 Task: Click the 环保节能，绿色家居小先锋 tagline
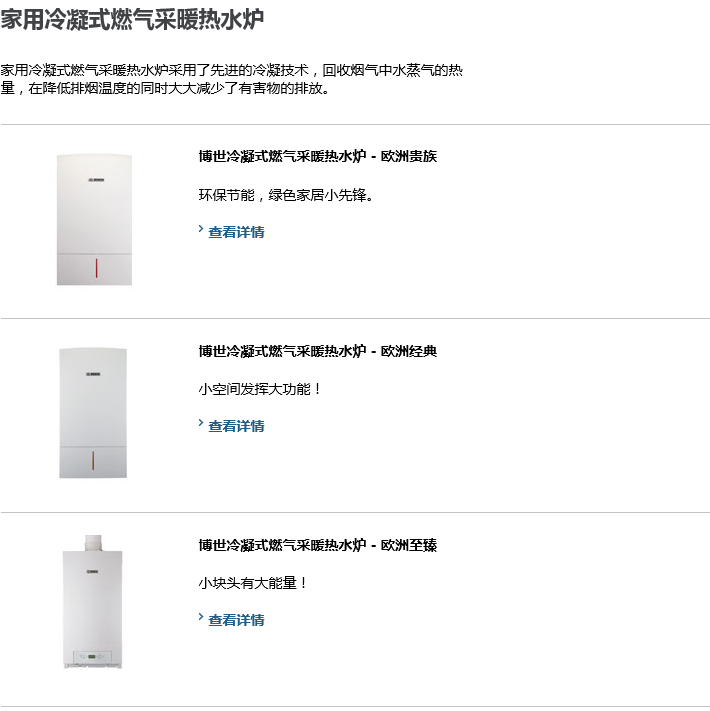(x=286, y=195)
